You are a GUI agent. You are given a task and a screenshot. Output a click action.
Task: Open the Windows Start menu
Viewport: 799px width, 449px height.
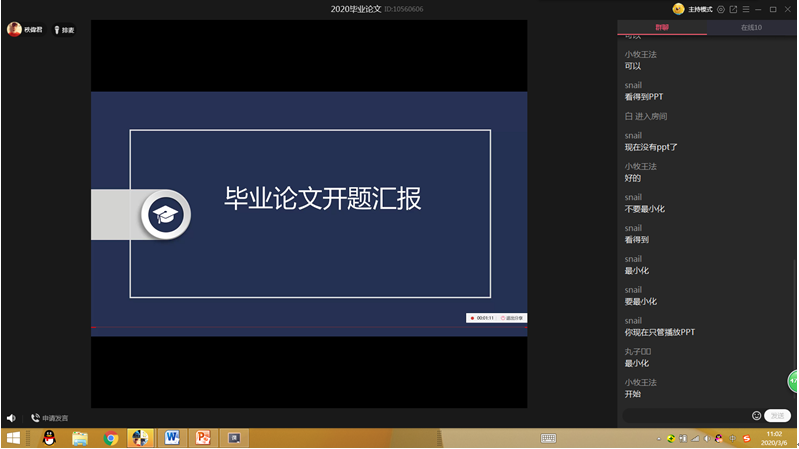(x=14, y=438)
